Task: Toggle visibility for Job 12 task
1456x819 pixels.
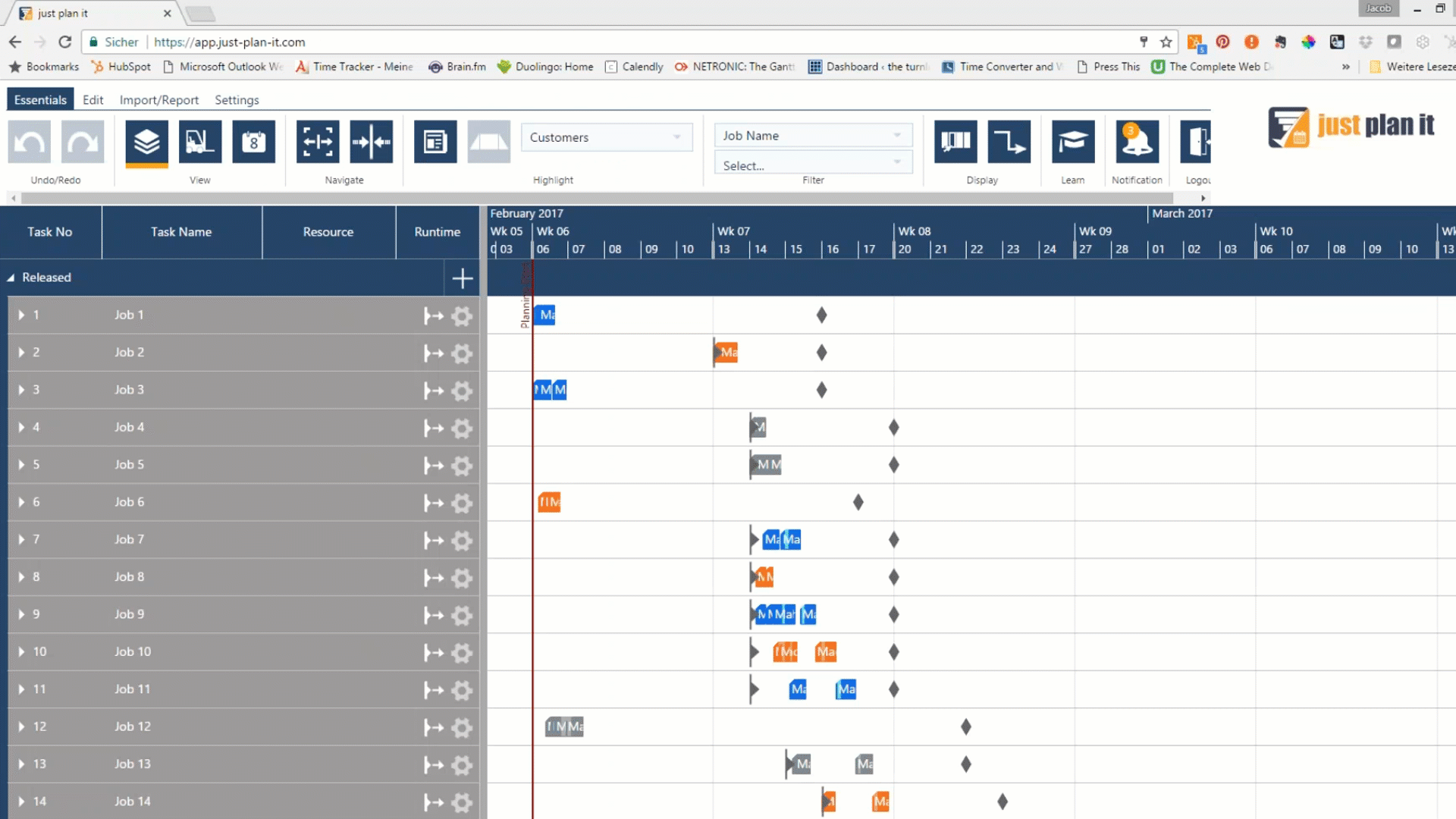Action: coord(22,726)
